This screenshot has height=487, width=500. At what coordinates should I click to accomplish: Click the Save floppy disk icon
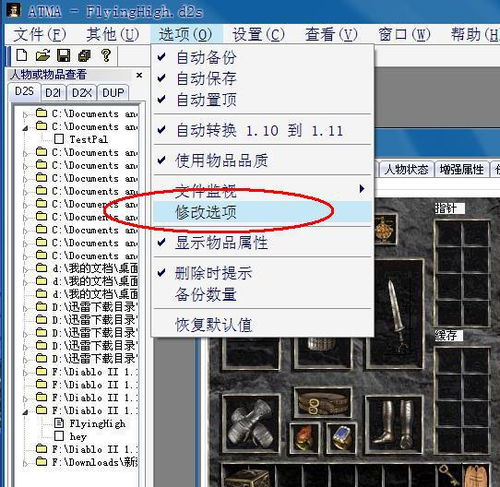pyautogui.click(x=63, y=55)
